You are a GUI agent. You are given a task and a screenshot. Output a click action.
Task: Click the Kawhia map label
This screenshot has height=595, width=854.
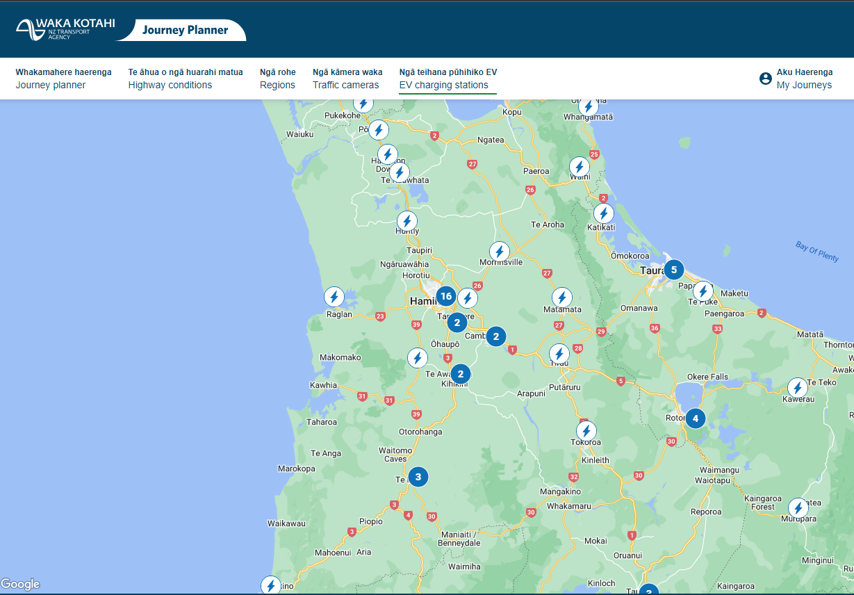[323, 385]
